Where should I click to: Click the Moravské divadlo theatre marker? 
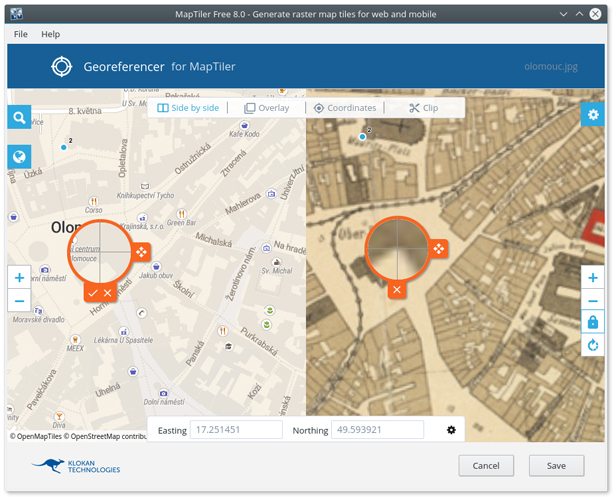click(38, 310)
